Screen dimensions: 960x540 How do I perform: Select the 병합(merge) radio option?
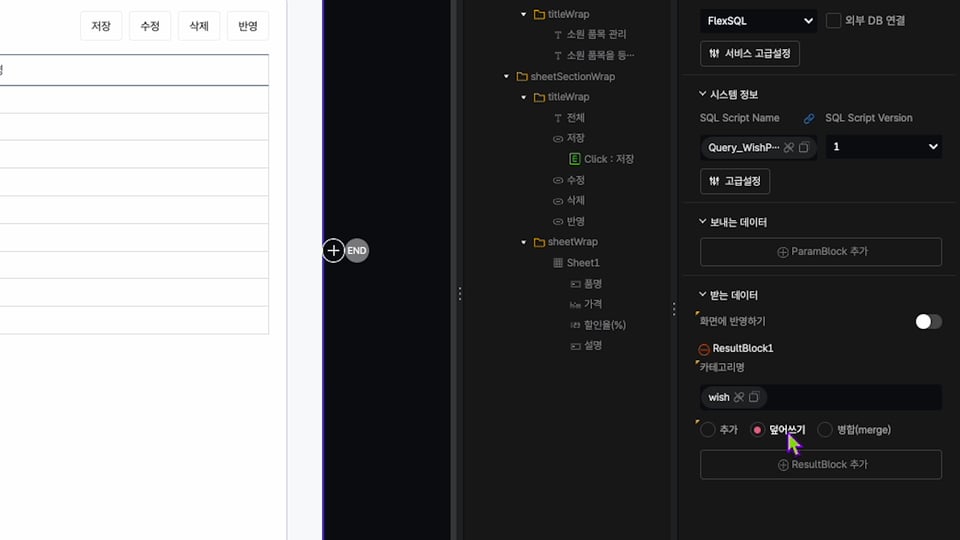pos(825,430)
